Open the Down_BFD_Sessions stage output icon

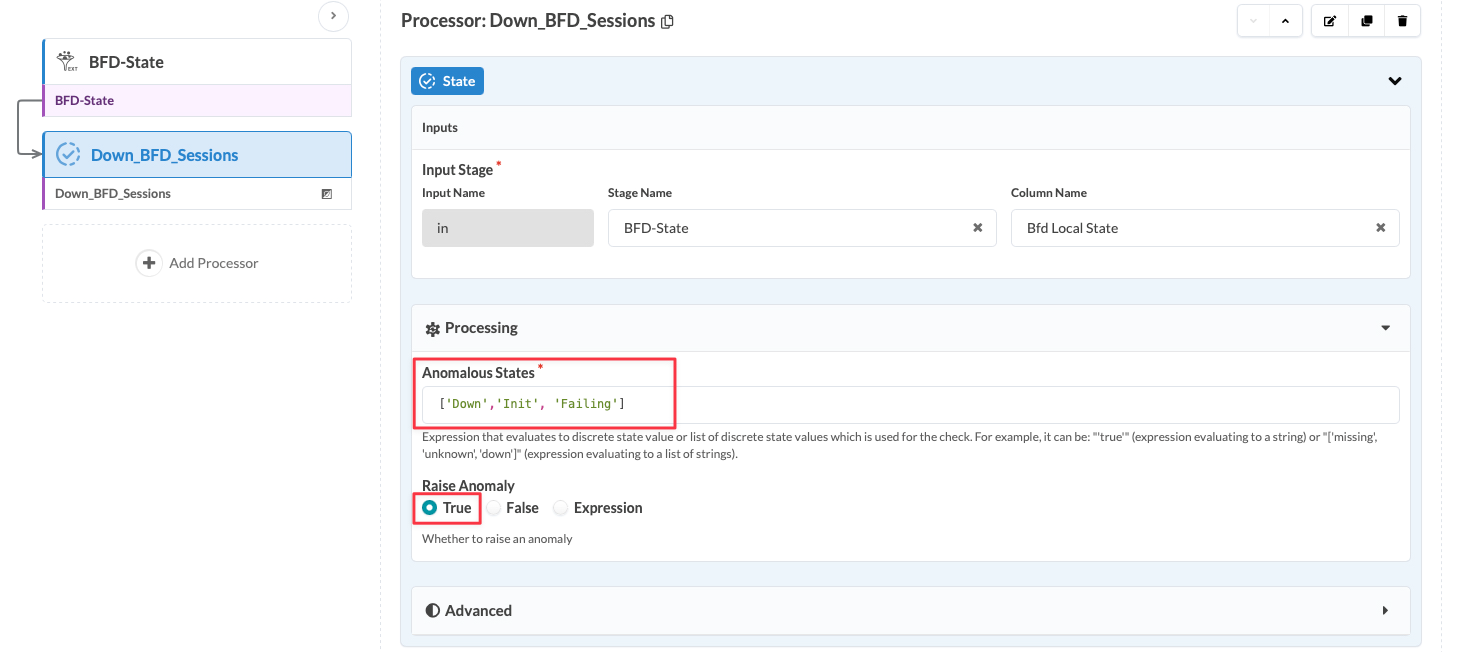coord(327,194)
